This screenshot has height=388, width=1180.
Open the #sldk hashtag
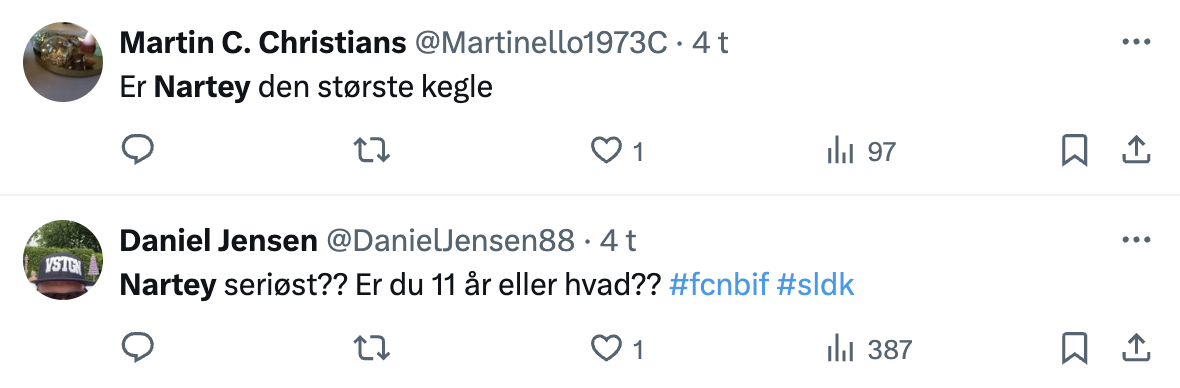pos(815,285)
